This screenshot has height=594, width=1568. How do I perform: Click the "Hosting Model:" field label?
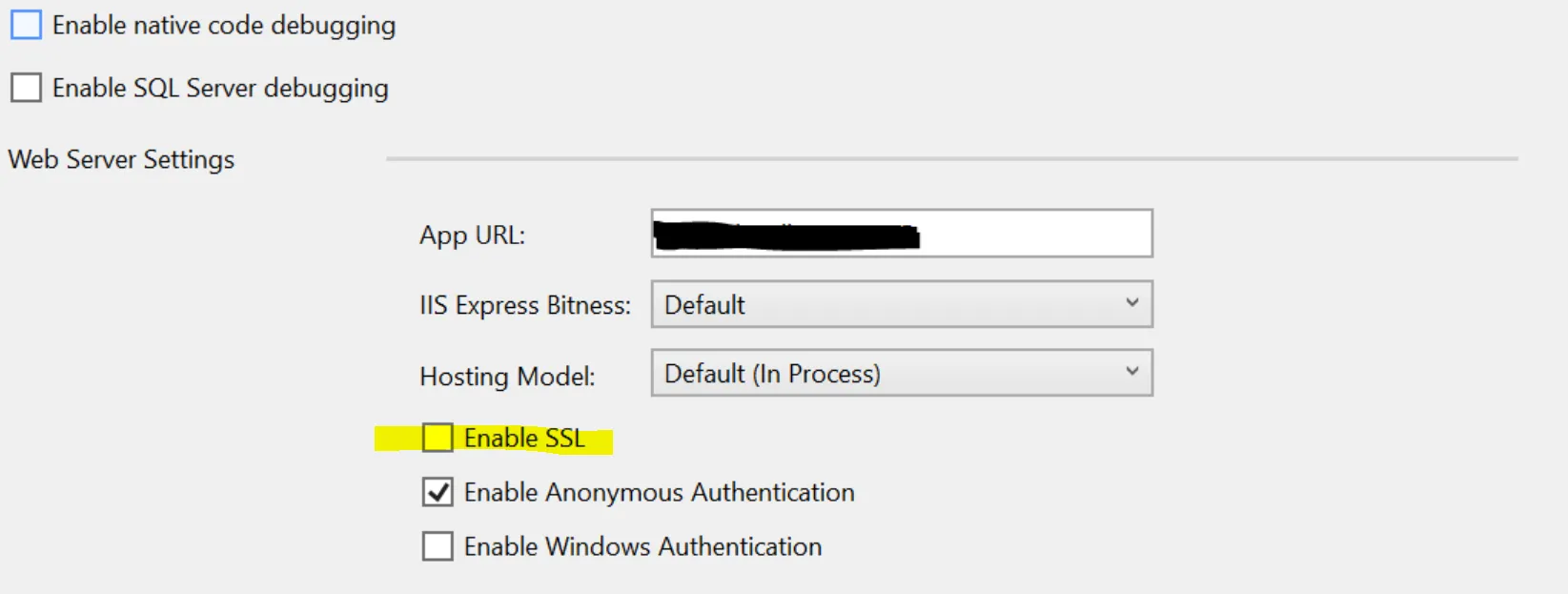coord(507,376)
